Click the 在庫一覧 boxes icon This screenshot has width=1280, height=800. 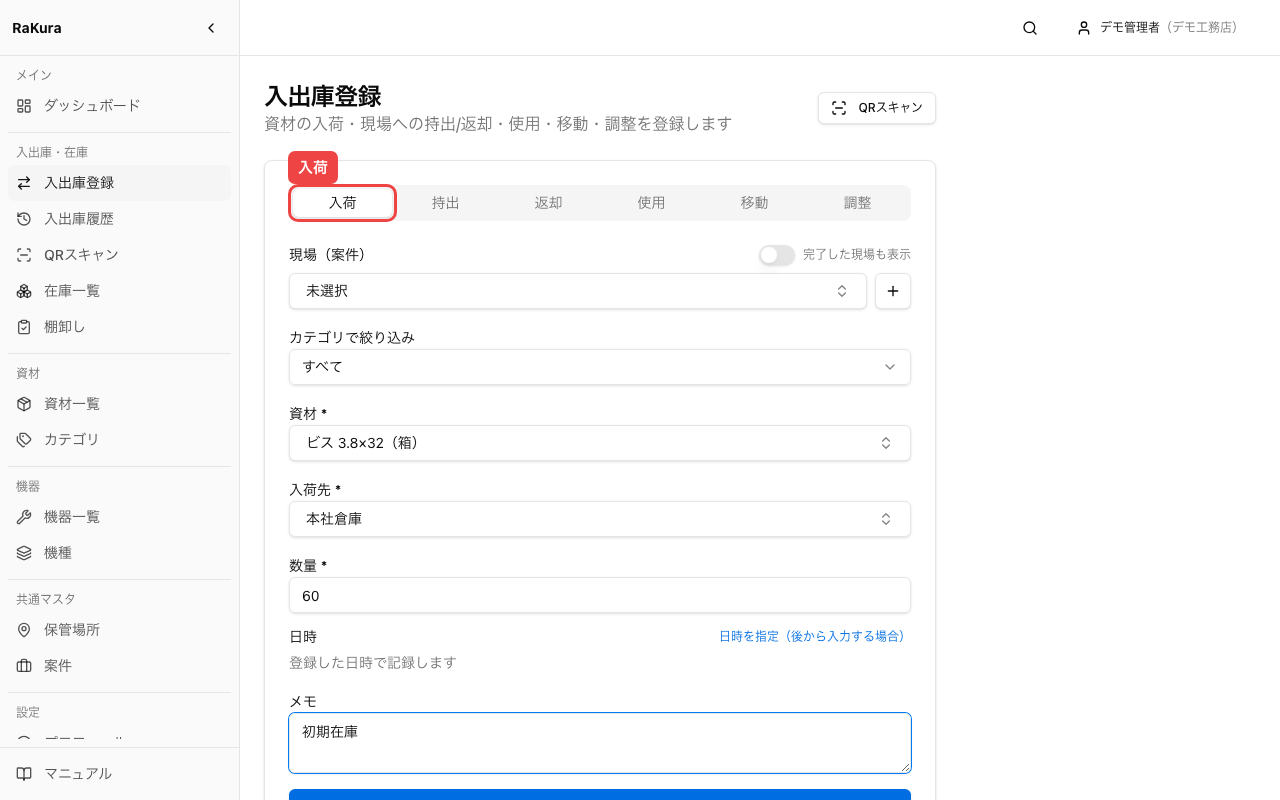24,291
